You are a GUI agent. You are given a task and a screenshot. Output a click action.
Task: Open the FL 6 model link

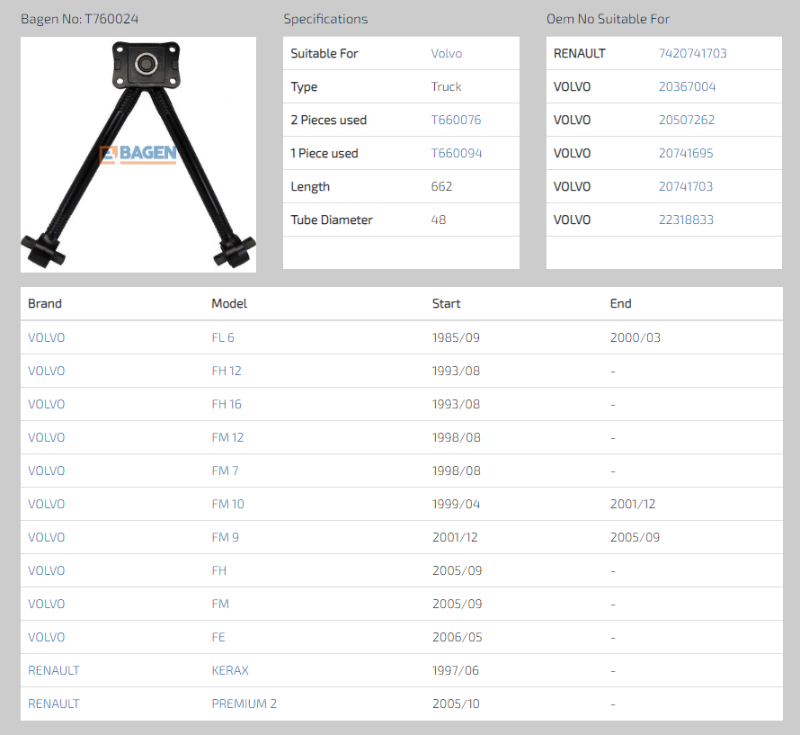coord(223,338)
